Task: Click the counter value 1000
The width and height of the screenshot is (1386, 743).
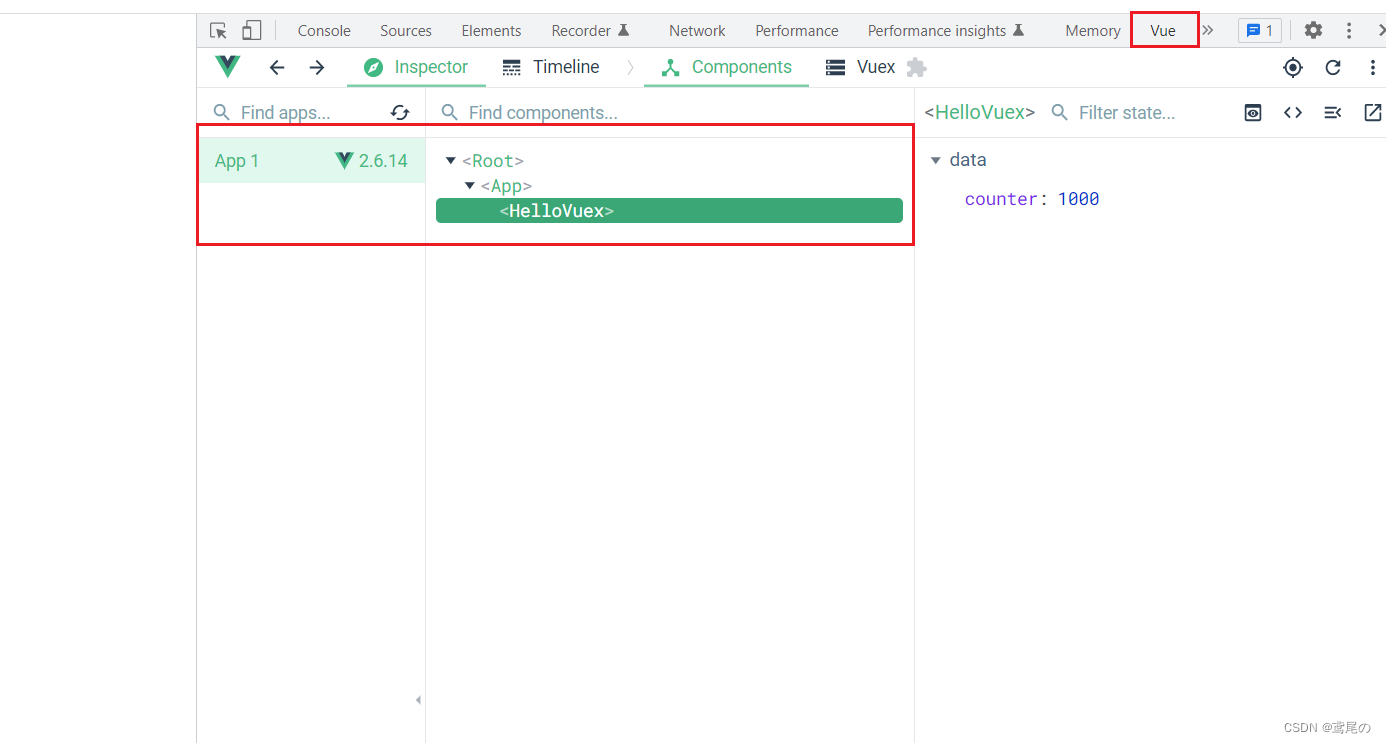Action: coord(1078,199)
